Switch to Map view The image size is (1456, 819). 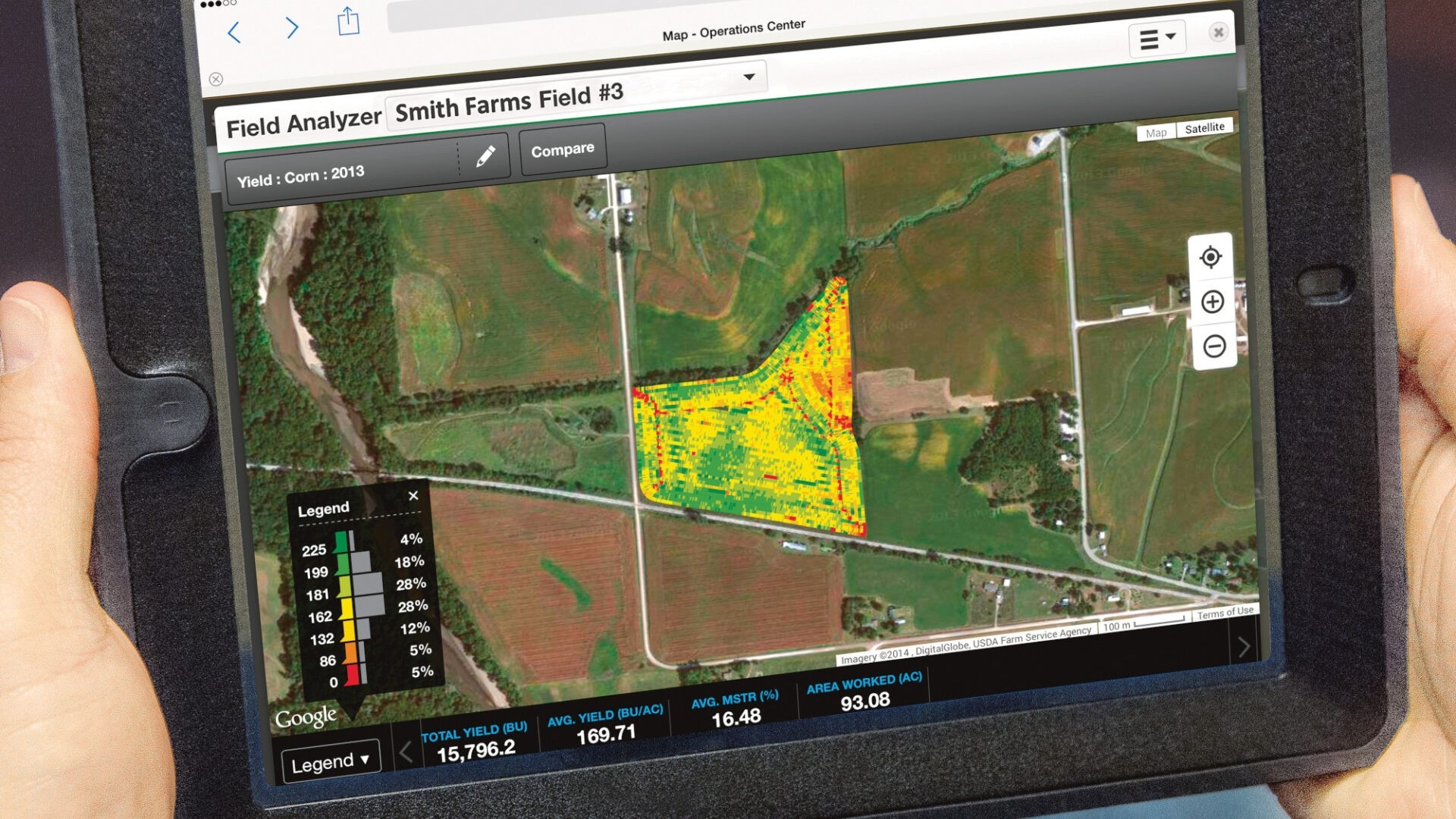pos(1156,133)
